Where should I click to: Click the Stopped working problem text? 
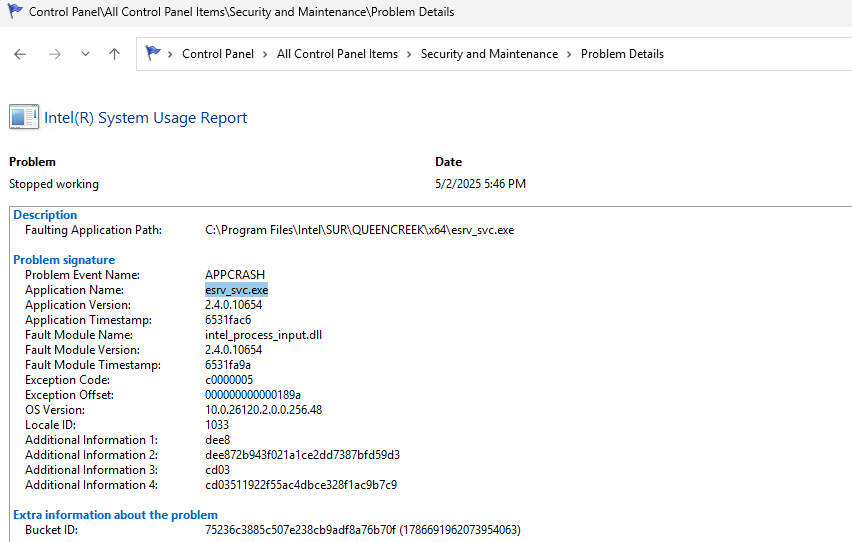click(x=54, y=184)
